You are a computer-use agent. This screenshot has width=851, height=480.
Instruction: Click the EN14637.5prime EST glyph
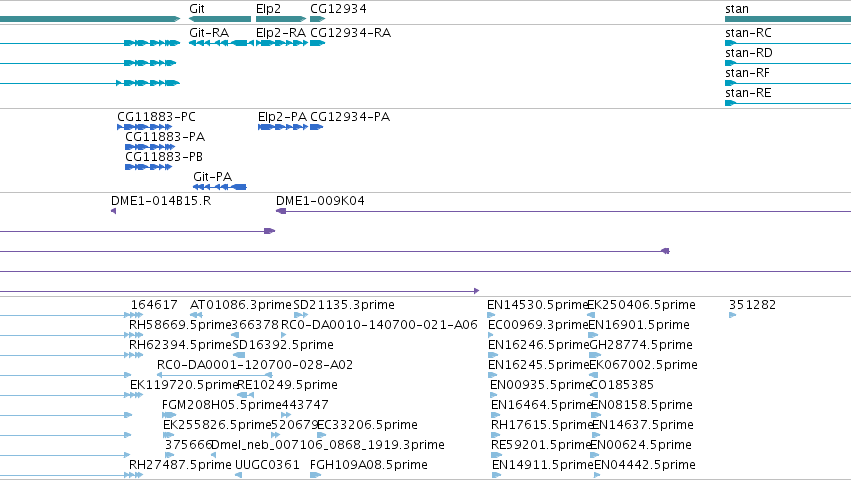click(596, 435)
